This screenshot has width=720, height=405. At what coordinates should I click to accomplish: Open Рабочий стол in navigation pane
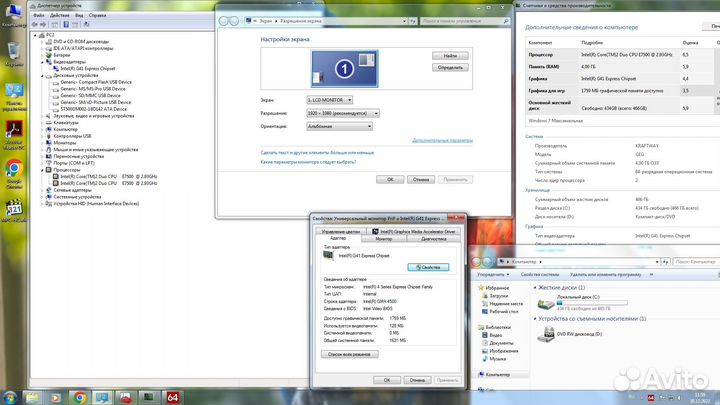[x=503, y=312]
